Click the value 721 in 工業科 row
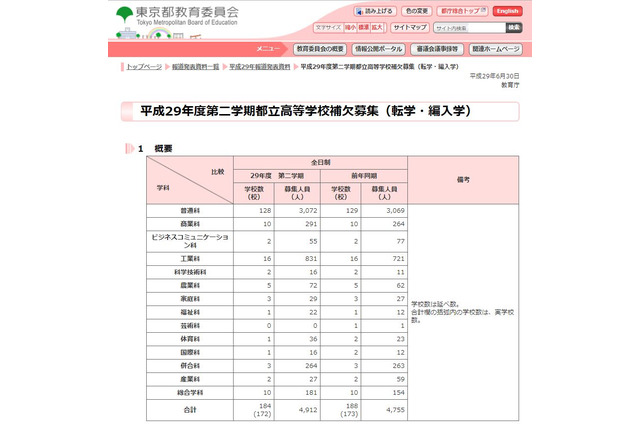 click(x=398, y=259)
